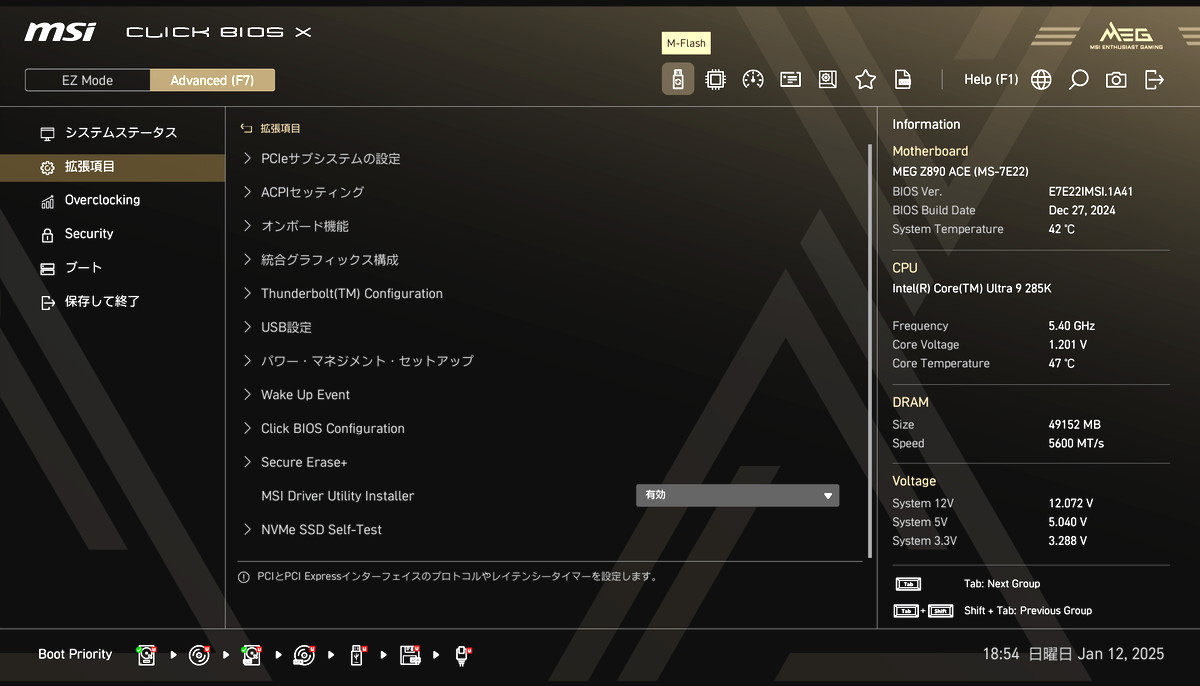Click the "Boot Priority" label

point(75,654)
